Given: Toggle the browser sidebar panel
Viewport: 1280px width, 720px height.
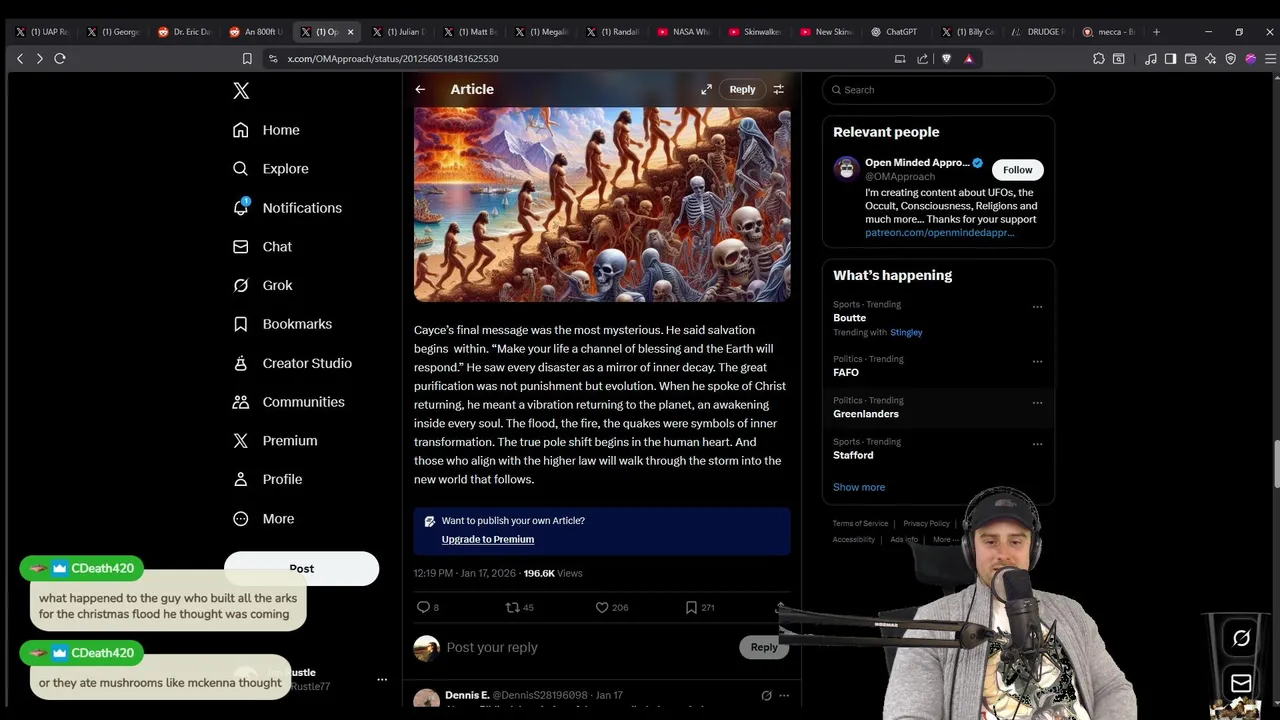Looking at the screenshot, I should 1170,59.
